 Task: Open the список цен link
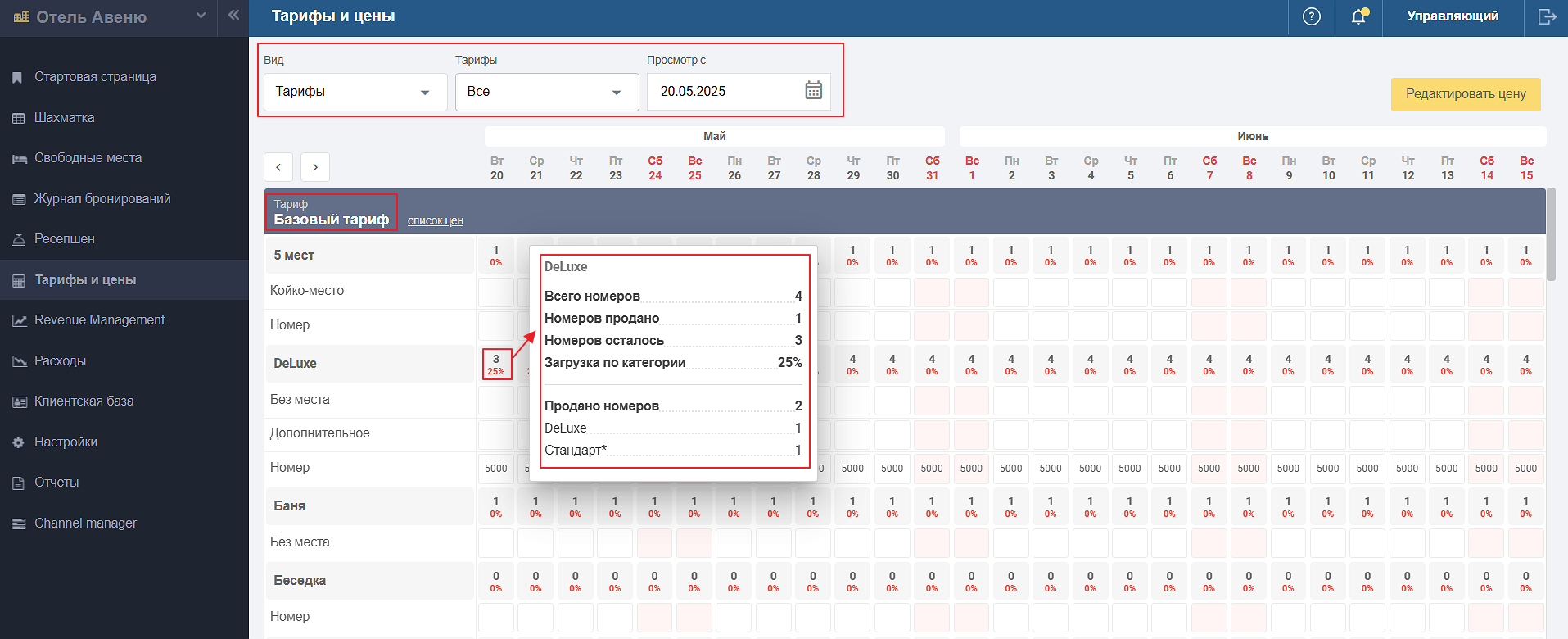436,220
